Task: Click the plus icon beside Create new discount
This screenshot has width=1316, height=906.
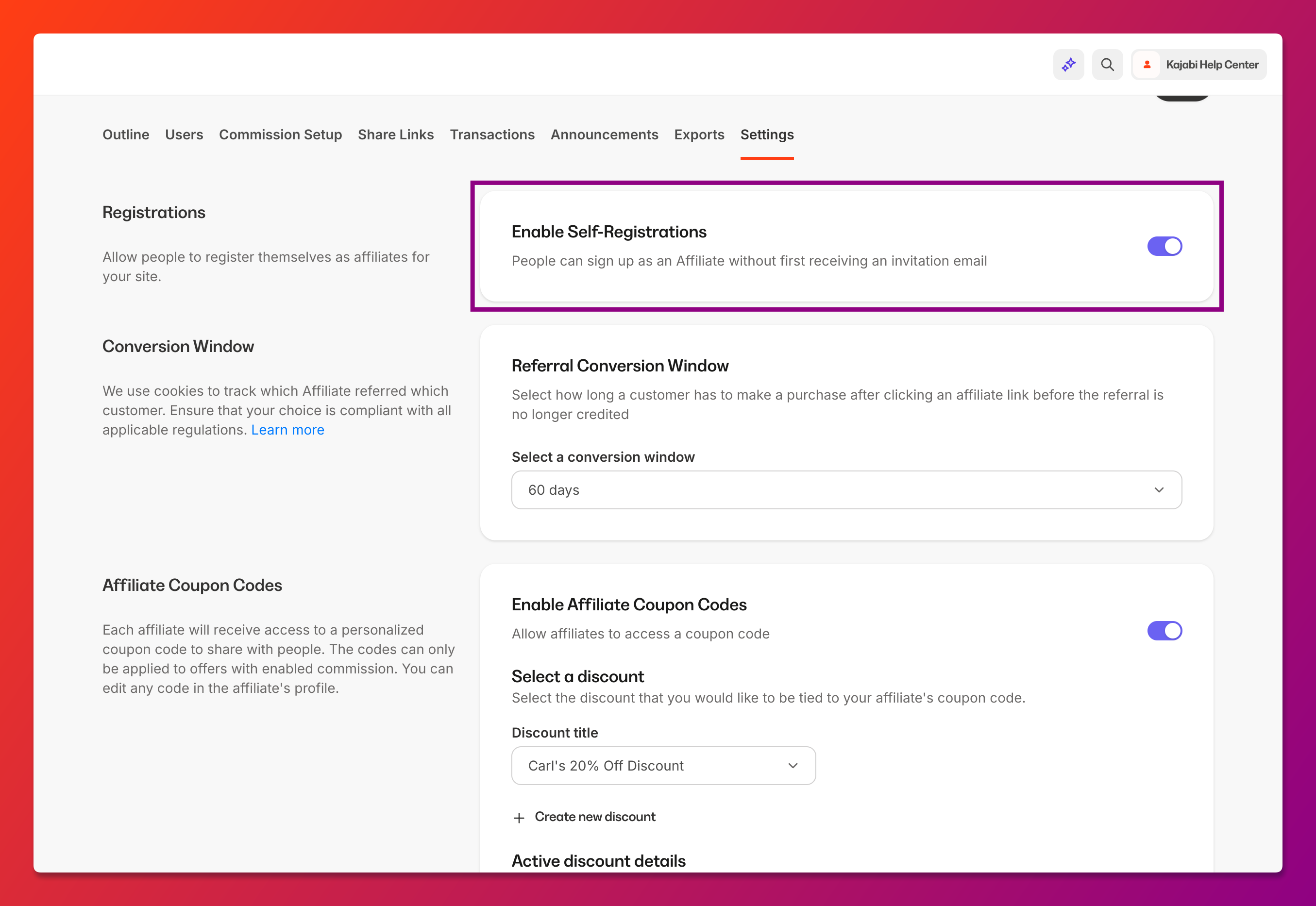Action: (x=519, y=818)
